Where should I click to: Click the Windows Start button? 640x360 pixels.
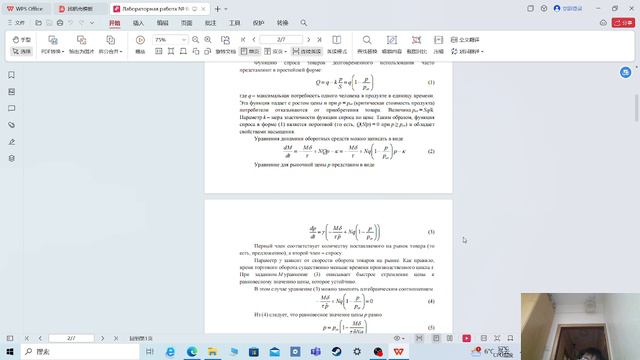(x=10, y=351)
